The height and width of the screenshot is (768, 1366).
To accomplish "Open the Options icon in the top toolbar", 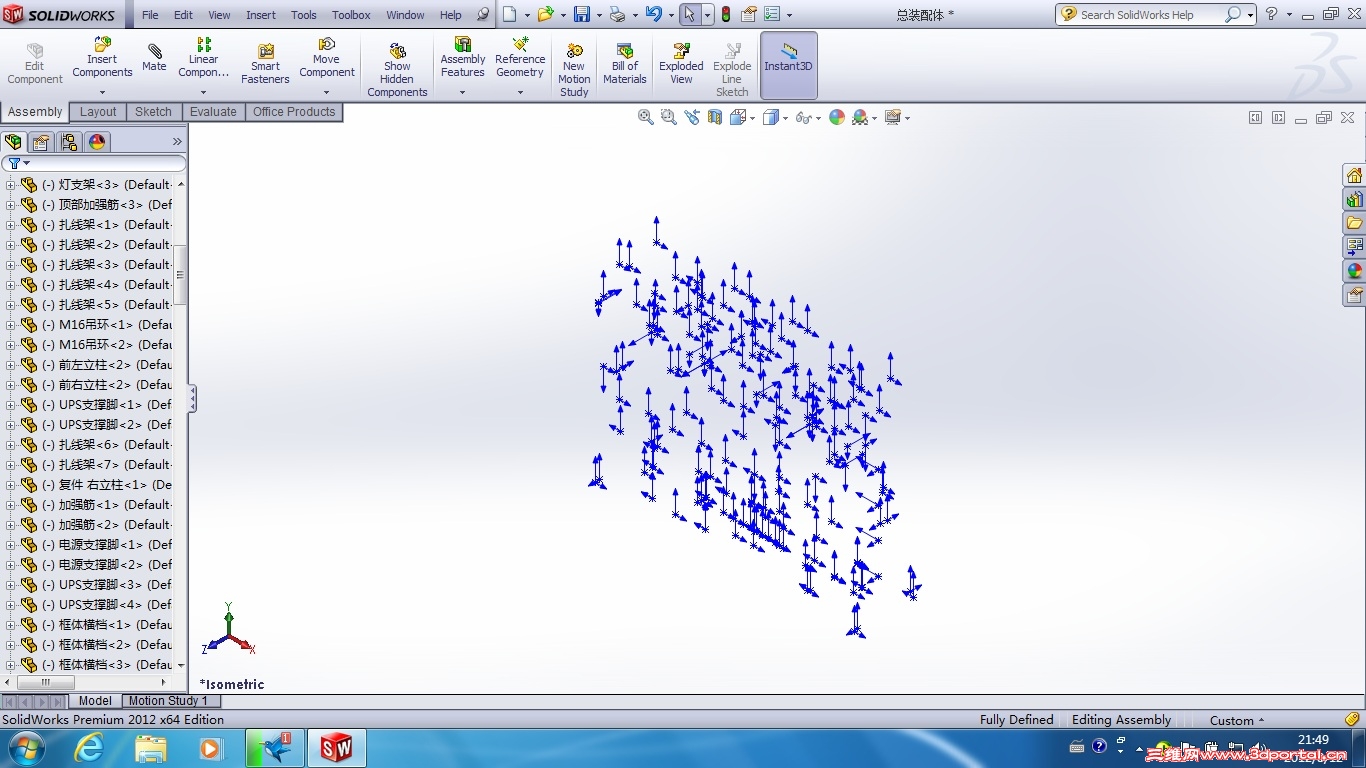I will click(x=772, y=14).
